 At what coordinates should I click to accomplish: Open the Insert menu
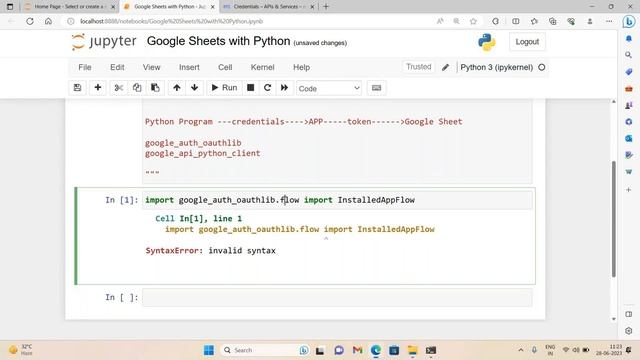click(189, 67)
